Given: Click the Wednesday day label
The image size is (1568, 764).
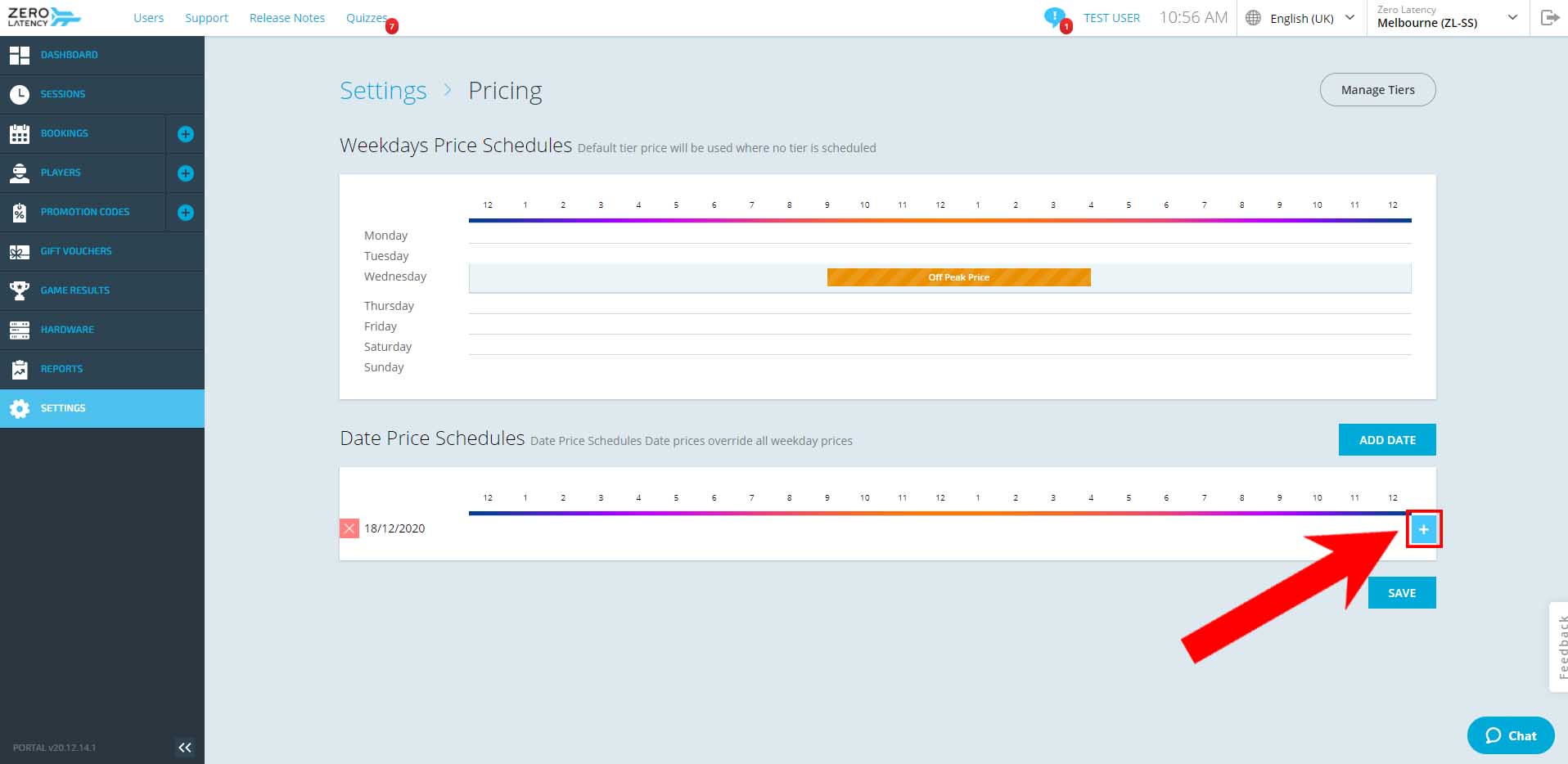Looking at the screenshot, I should click(x=395, y=276).
